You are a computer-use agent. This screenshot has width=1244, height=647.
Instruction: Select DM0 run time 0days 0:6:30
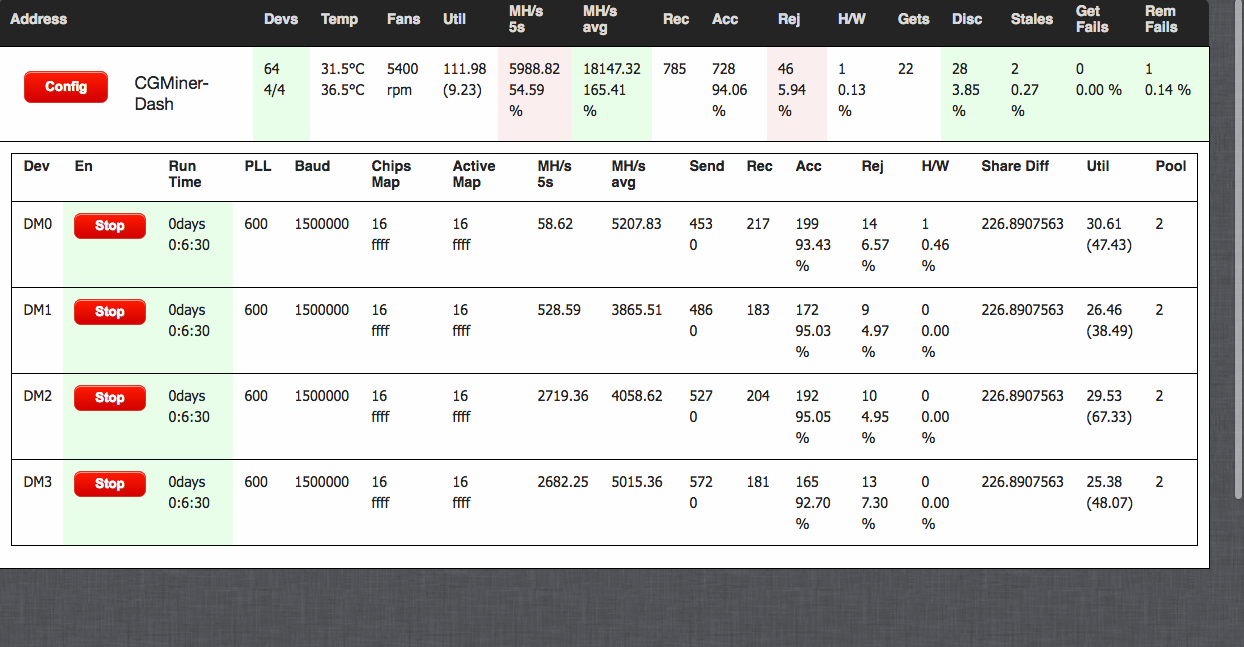pos(189,234)
